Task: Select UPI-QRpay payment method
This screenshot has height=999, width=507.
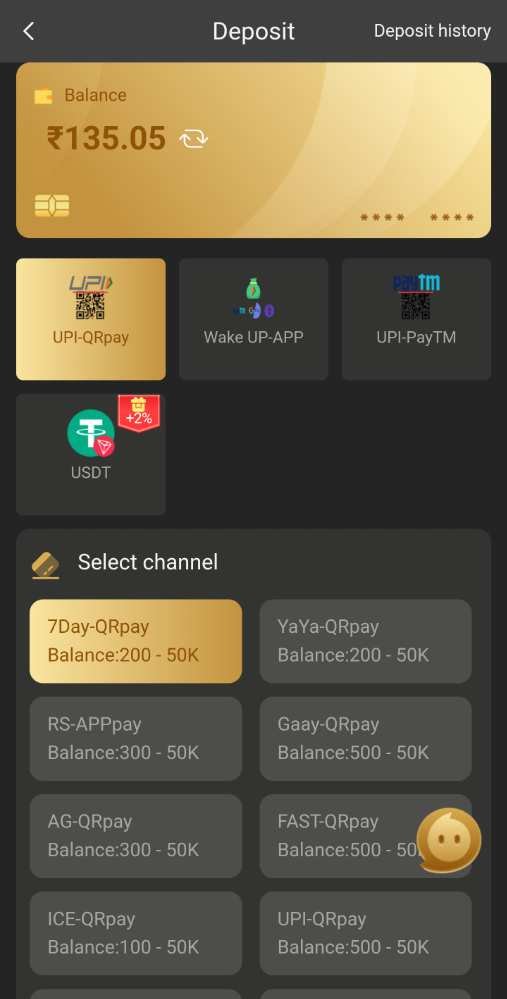Action: tap(90, 319)
